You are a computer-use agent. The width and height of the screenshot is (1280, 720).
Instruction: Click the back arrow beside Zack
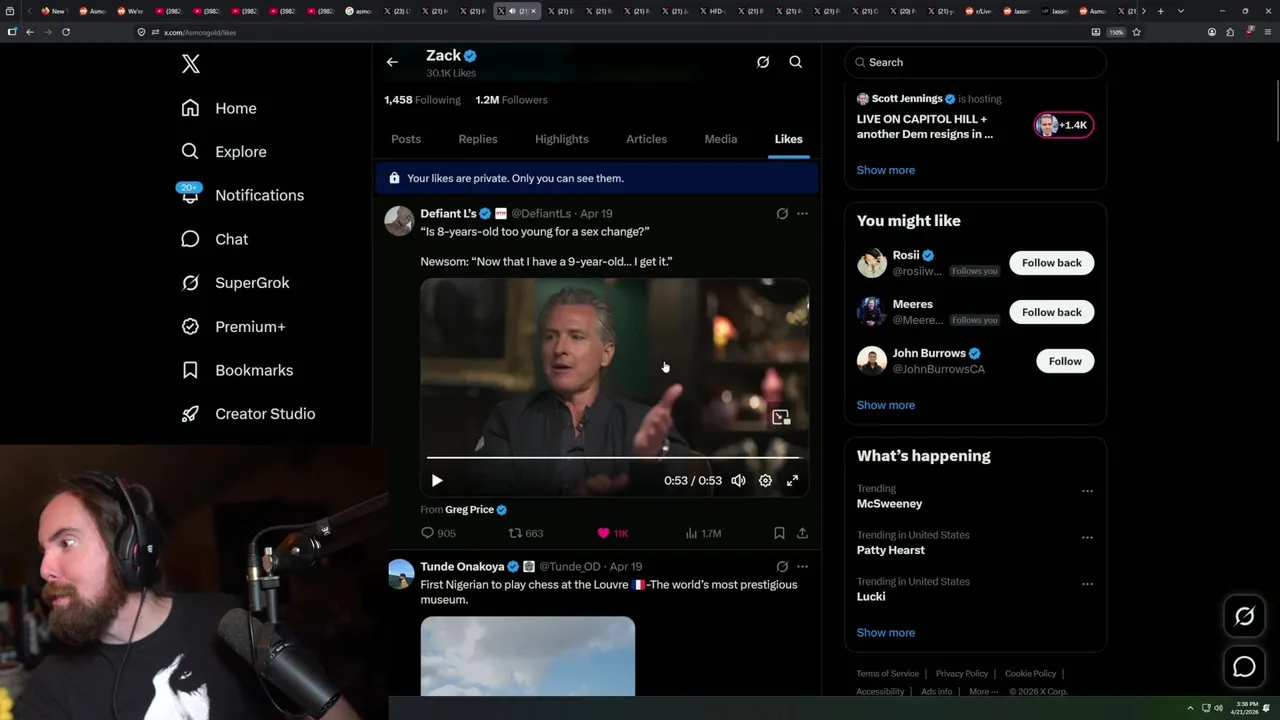[x=392, y=62]
